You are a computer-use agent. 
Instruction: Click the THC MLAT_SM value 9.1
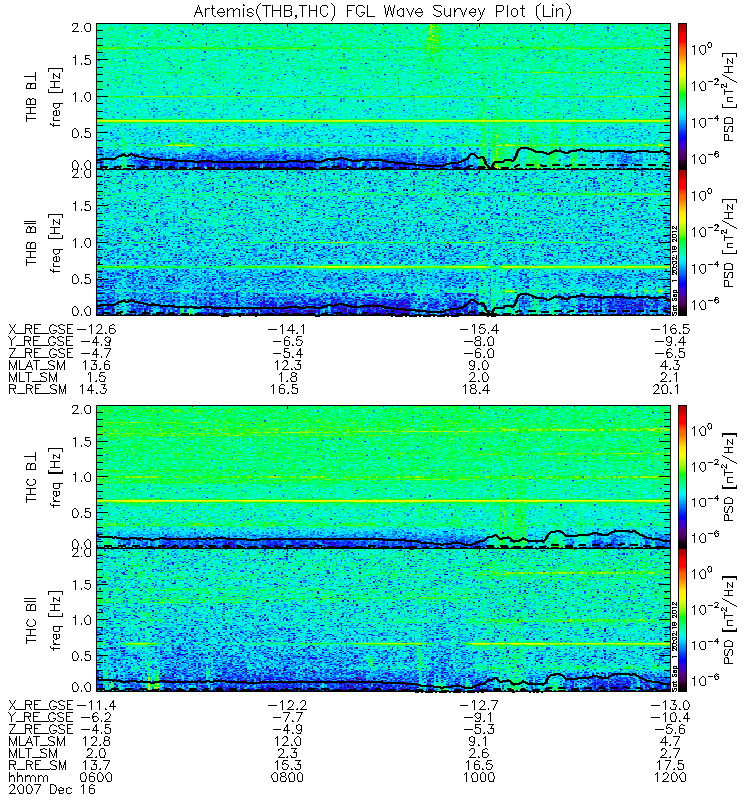(479, 741)
